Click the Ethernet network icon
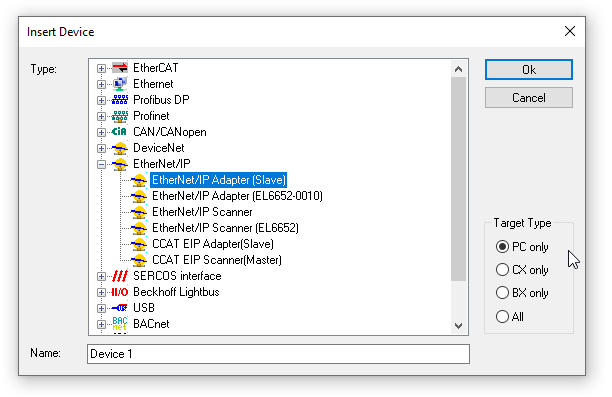This screenshot has width=612, height=397. 120,84
